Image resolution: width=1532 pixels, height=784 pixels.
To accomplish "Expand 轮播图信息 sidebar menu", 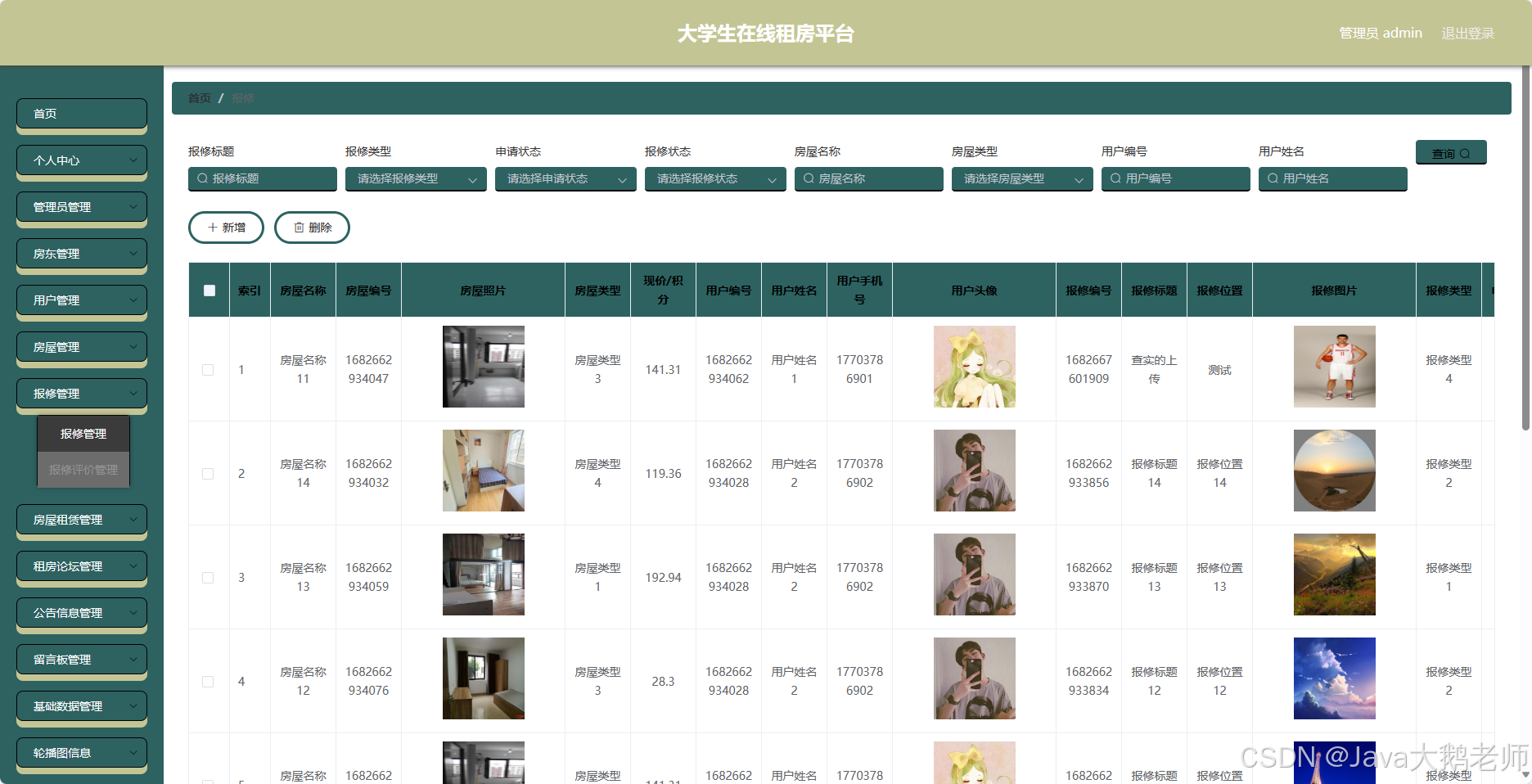I will (82, 753).
